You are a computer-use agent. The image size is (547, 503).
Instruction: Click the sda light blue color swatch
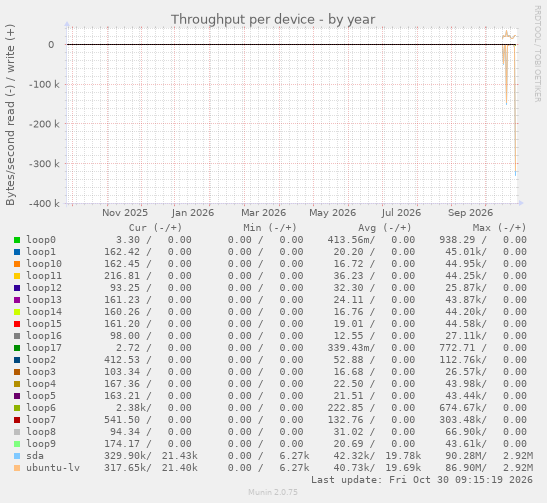(17, 456)
